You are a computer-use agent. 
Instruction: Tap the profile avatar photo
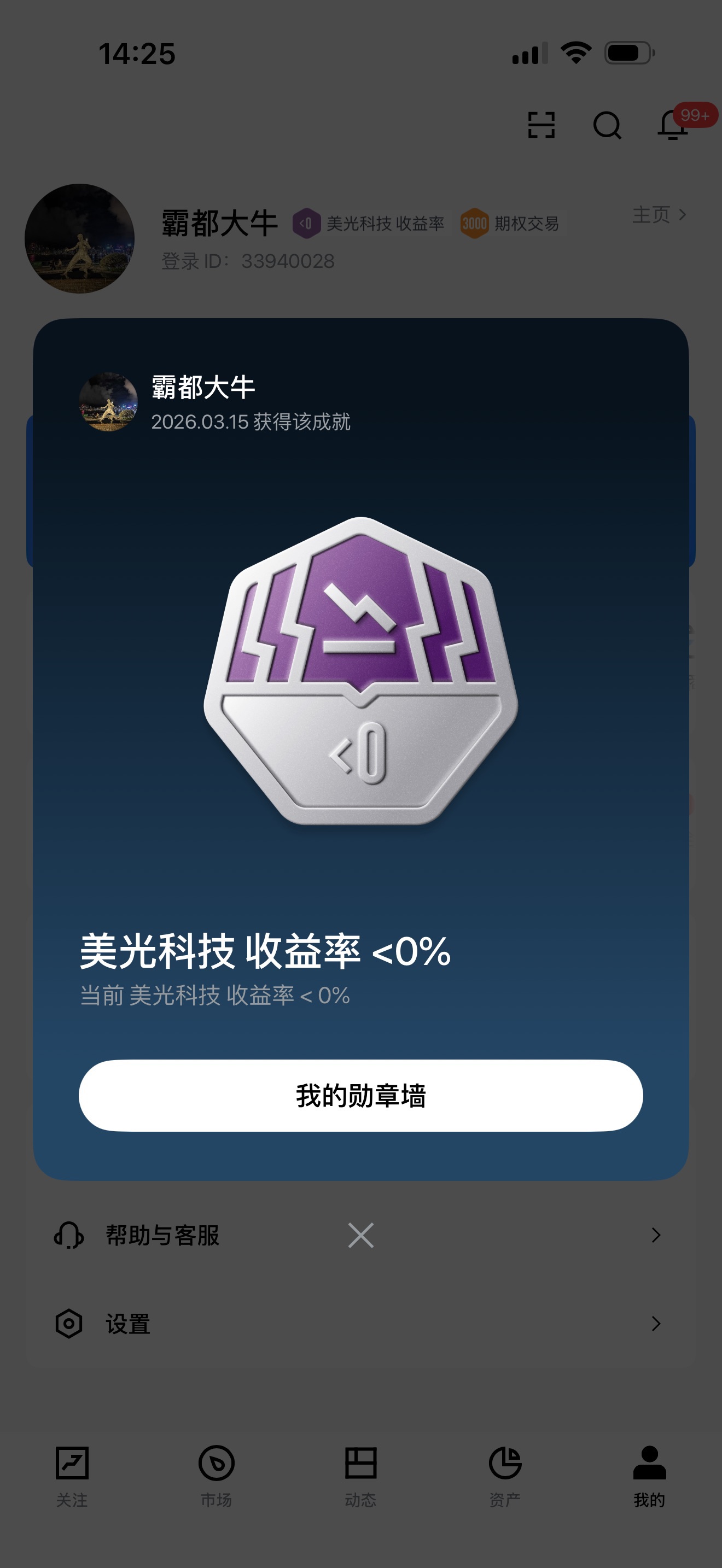(80, 238)
